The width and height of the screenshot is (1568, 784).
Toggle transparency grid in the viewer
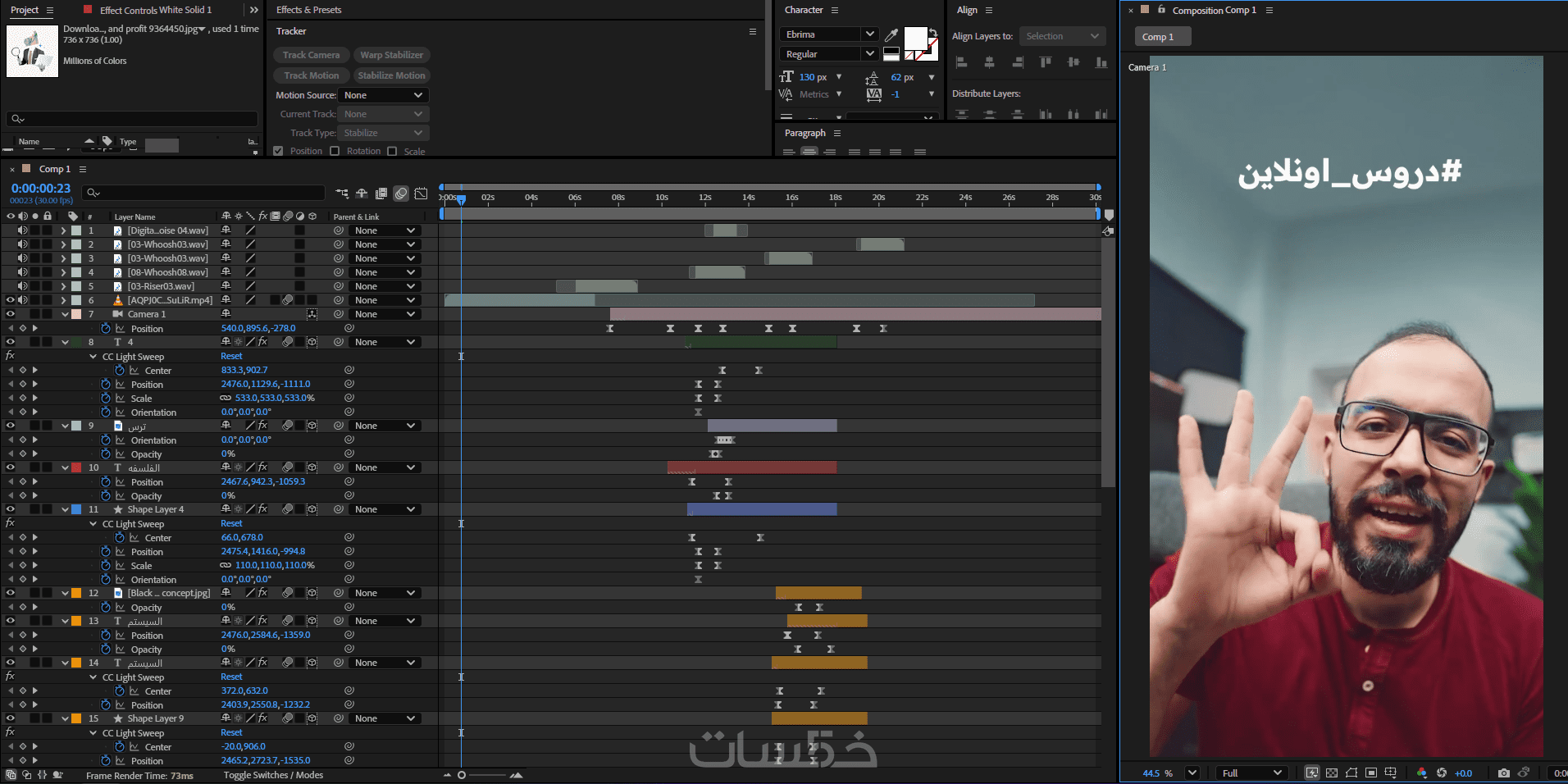pyautogui.click(x=1332, y=773)
